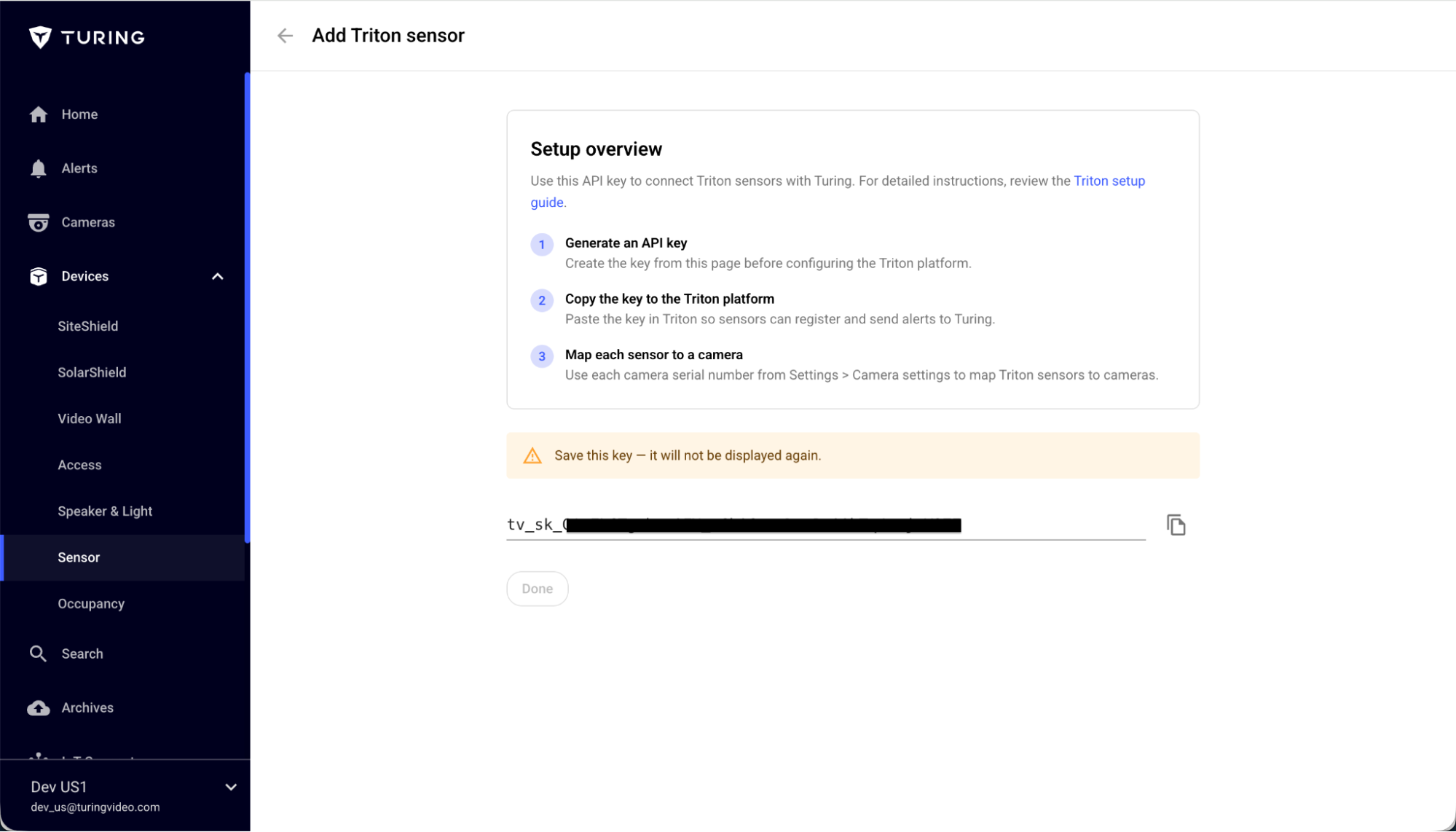Click the sidebar scrollbar
Screen dimensions: 1456x832
(248, 307)
